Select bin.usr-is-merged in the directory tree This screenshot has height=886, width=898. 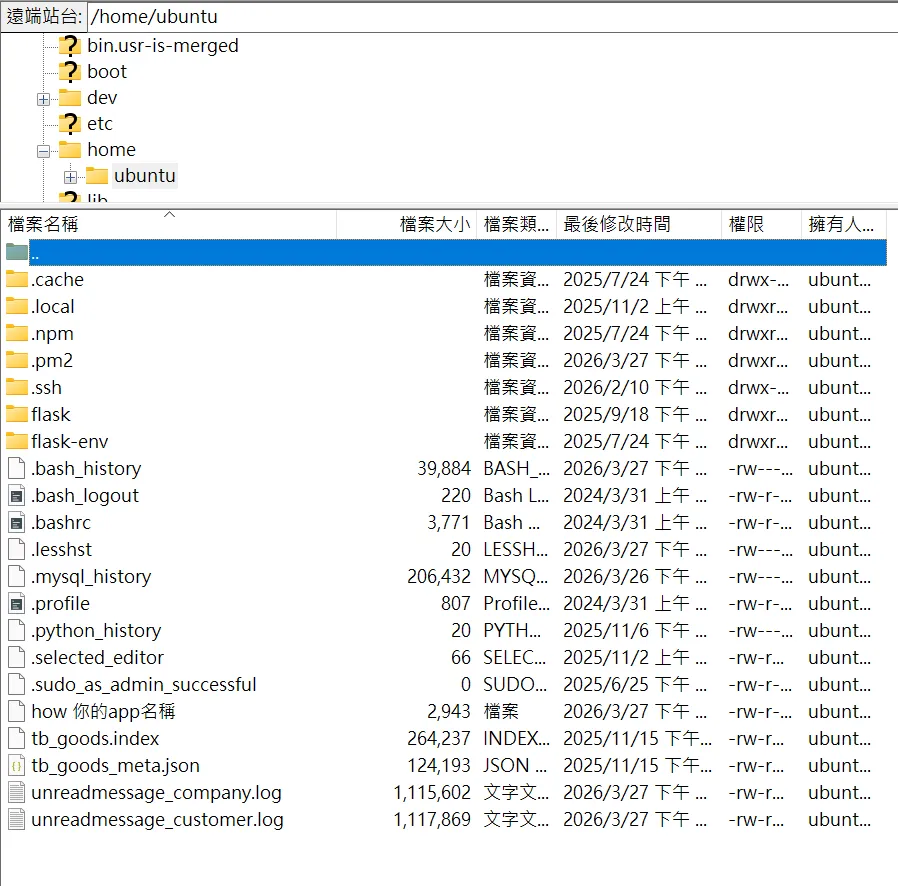[162, 46]
